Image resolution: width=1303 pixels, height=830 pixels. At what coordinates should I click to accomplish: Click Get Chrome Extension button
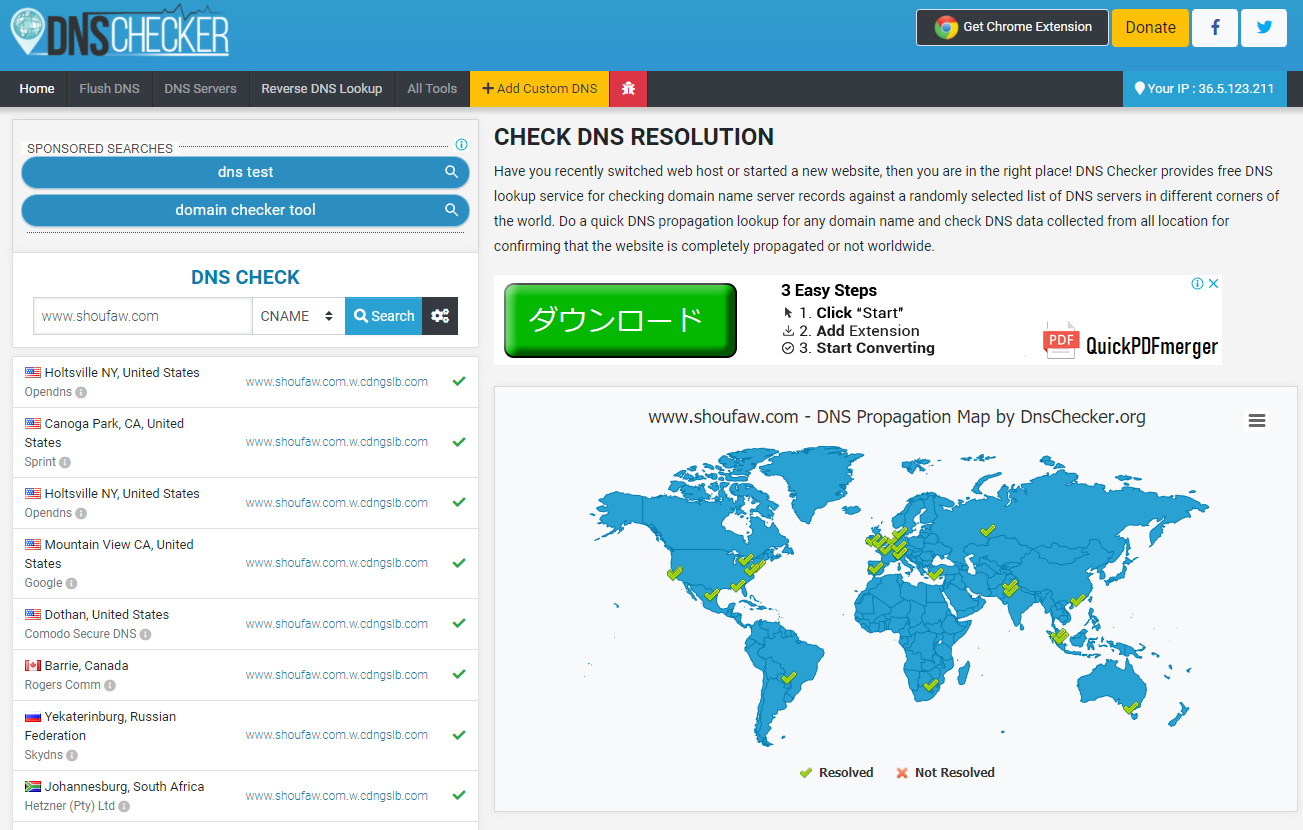[x=1012, y=28]
